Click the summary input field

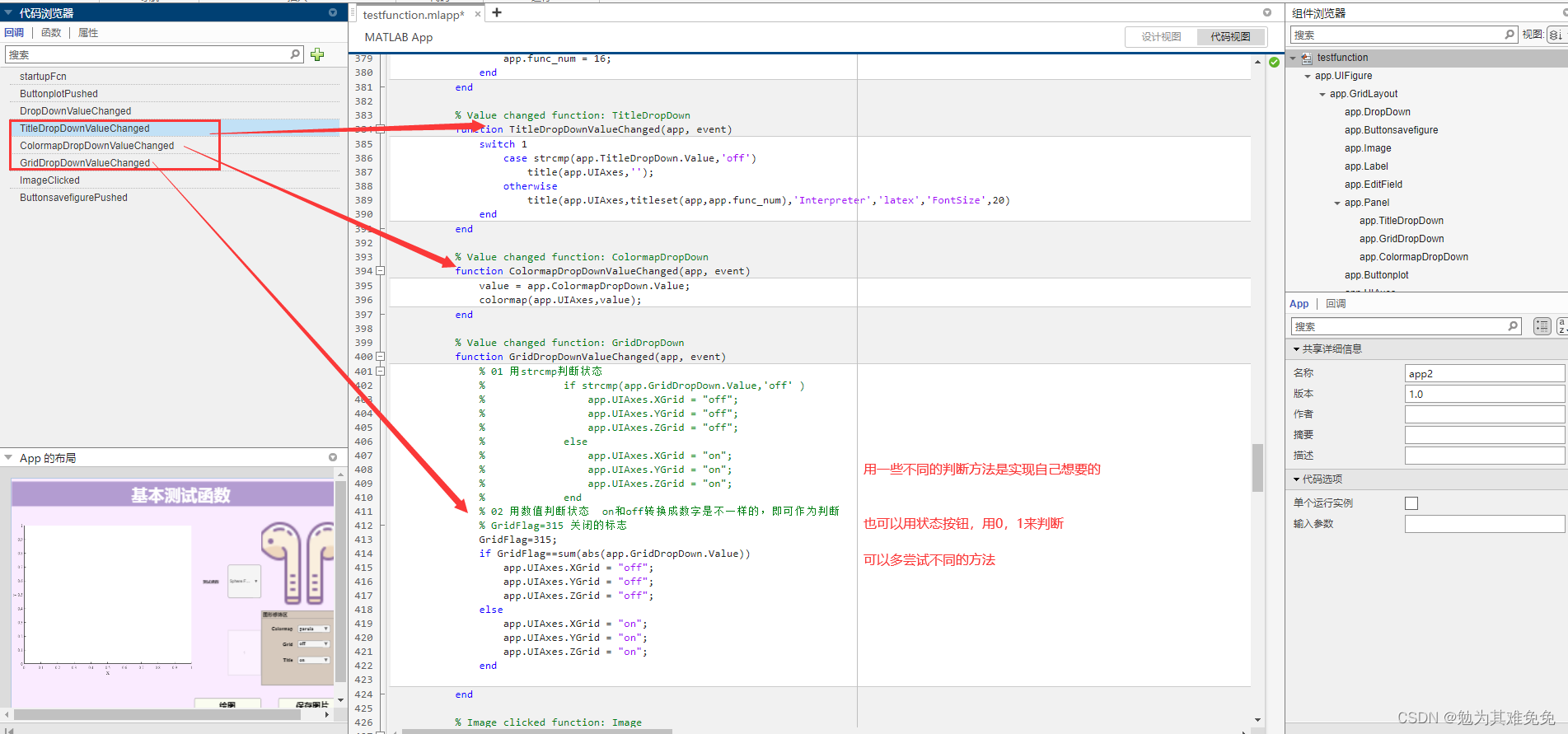(1484, 435)
